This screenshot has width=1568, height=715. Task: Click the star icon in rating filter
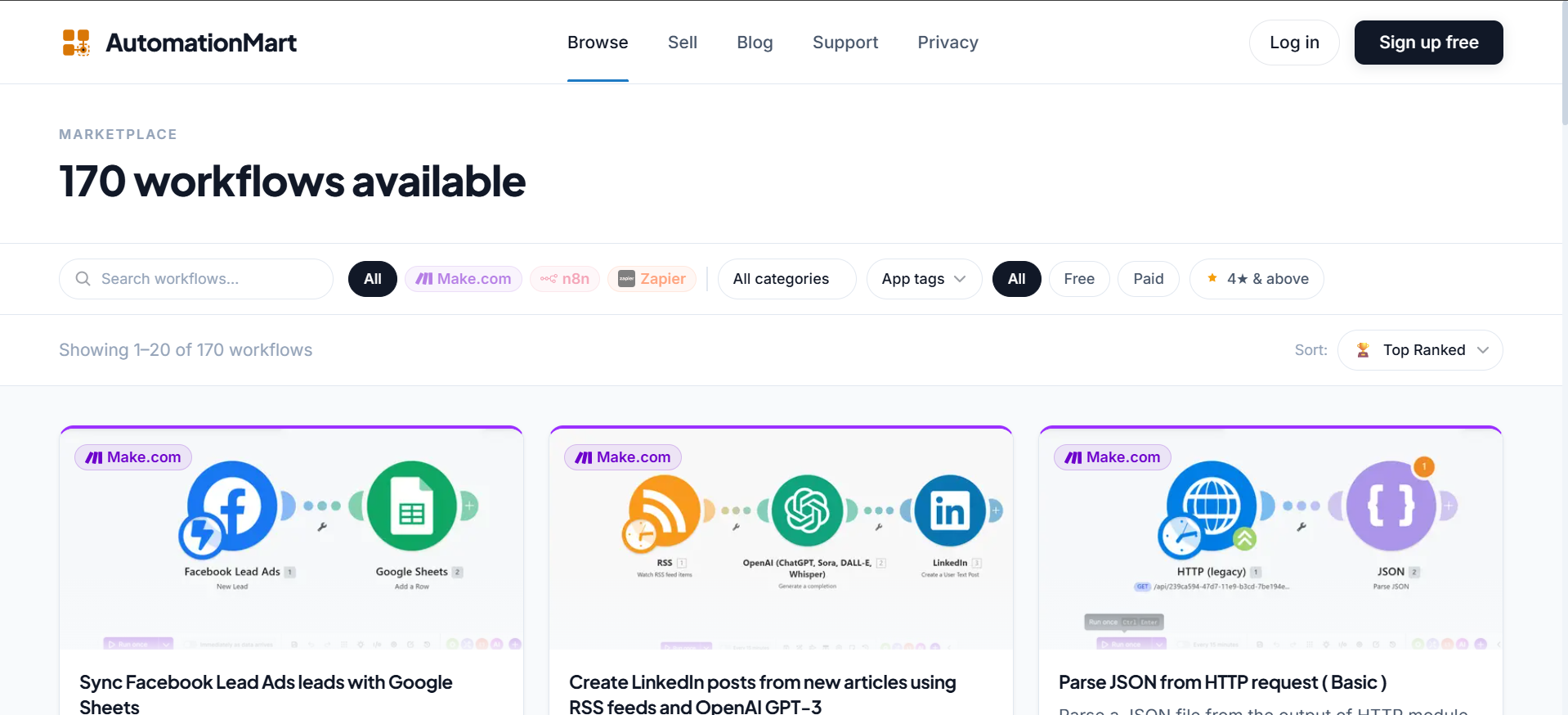tap(1212, 278)
